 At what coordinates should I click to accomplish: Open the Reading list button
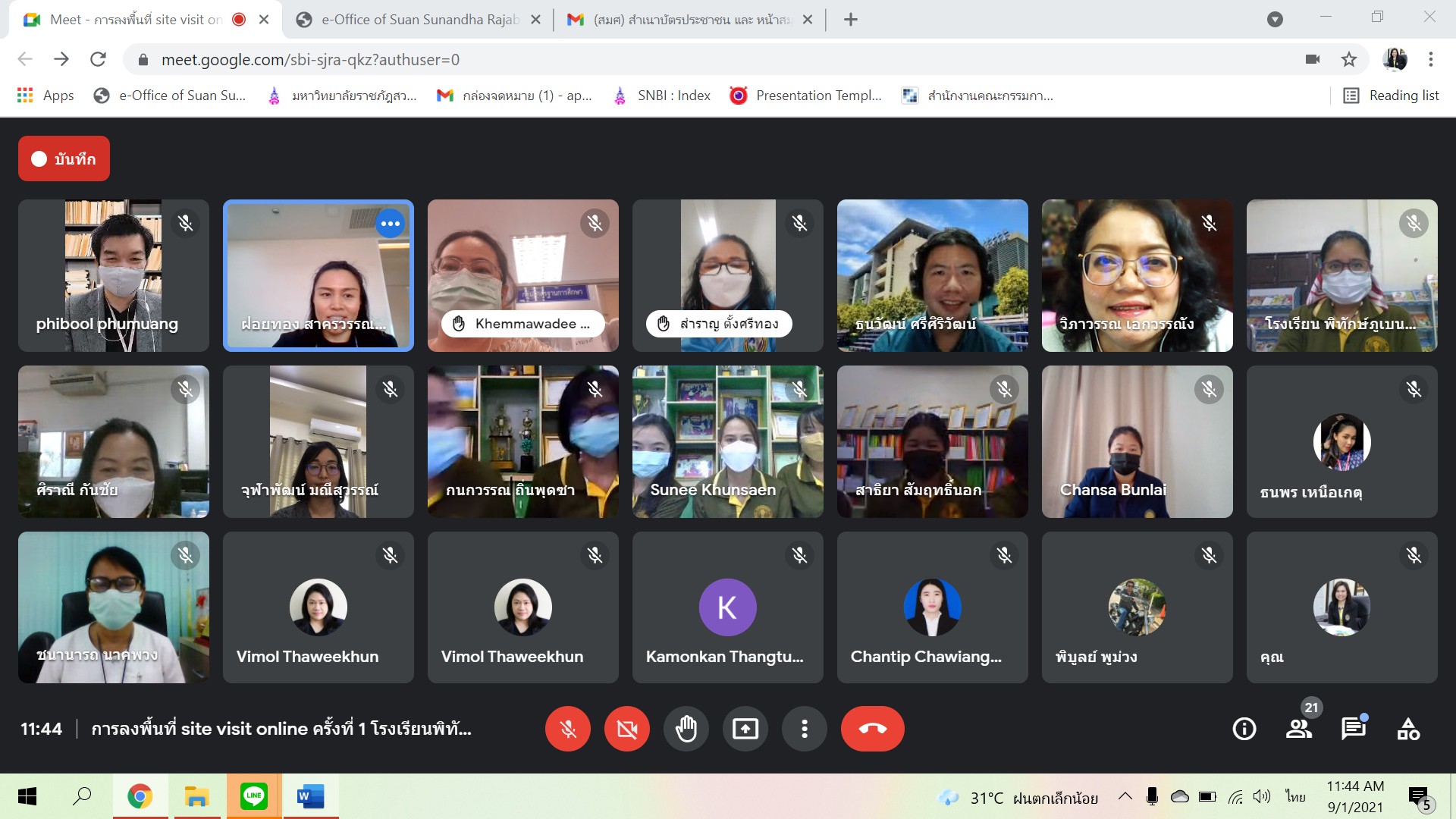pyautogui.click(x=1392, y=96)
